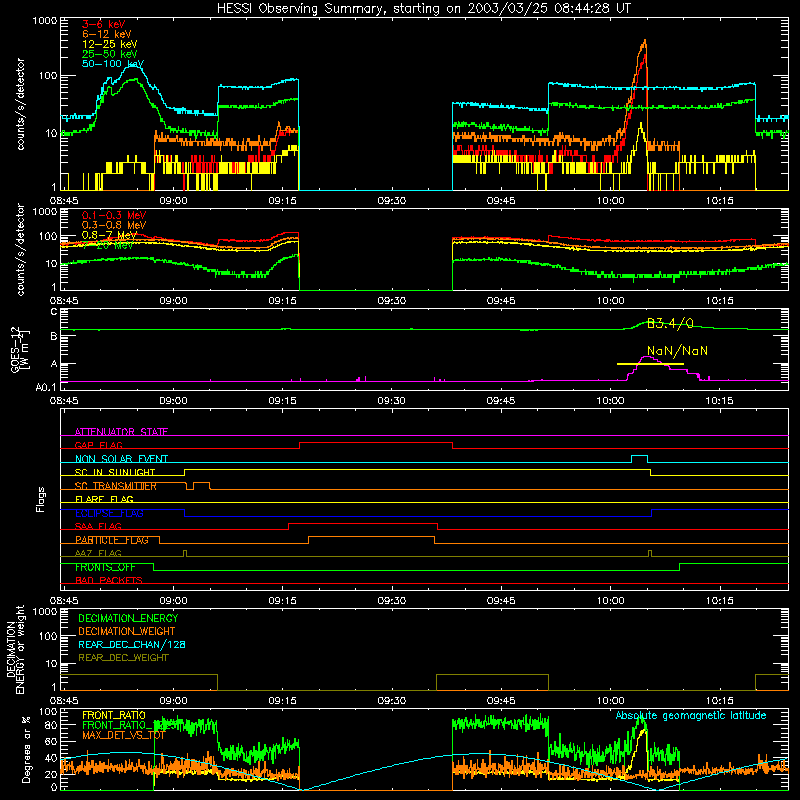Select the SAA_FLAG label
The height and width of the screenshot is (800, 800).
point(98,526)
